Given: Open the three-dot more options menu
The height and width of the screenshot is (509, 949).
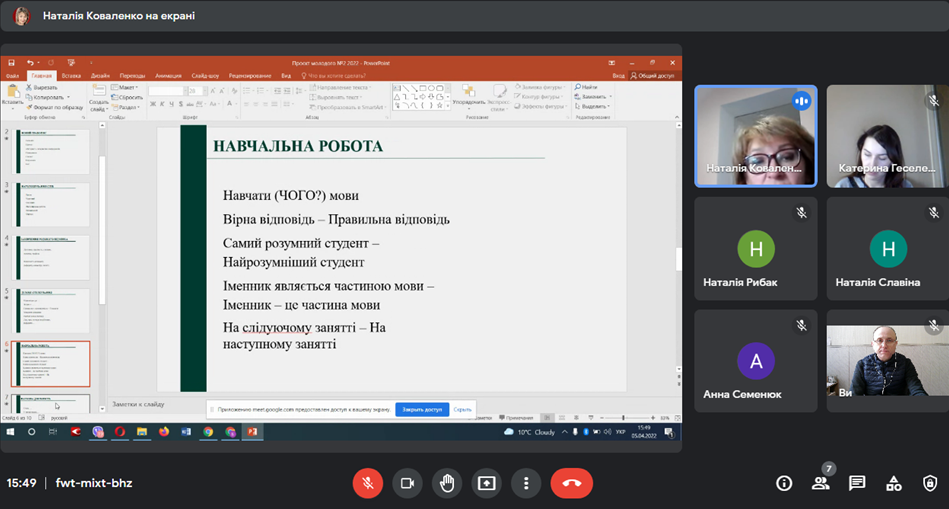Looking at the screenshot, I should [x=526, y=483].
